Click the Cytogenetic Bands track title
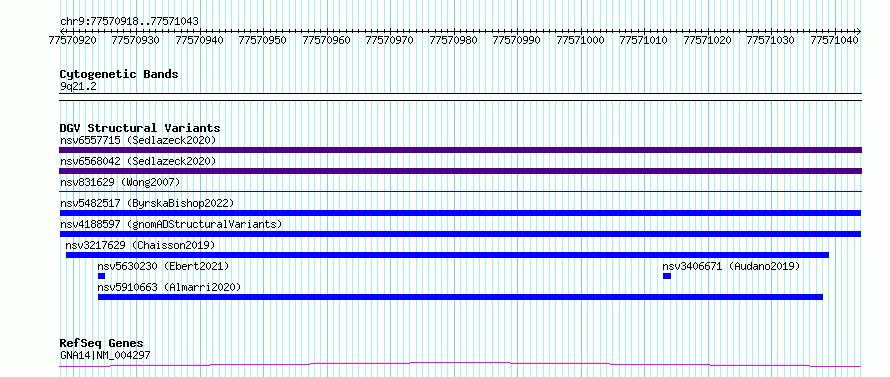890x377 pixels. point(119,74)
